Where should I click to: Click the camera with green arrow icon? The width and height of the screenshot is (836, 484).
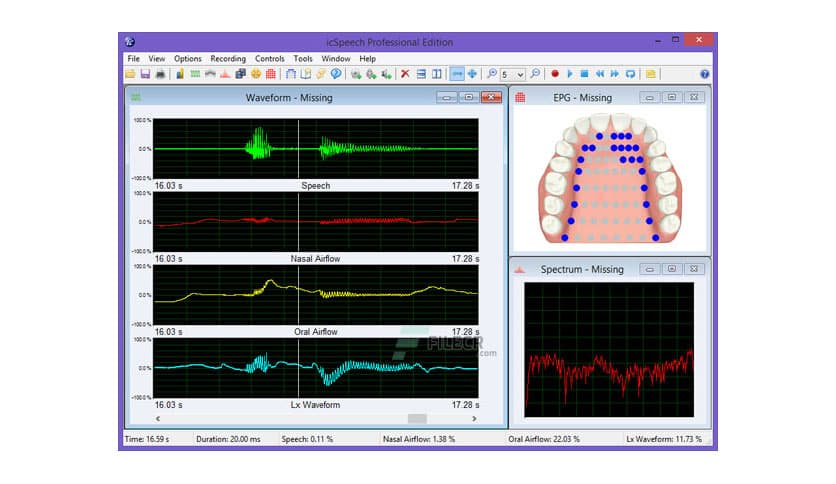[356, 74]
